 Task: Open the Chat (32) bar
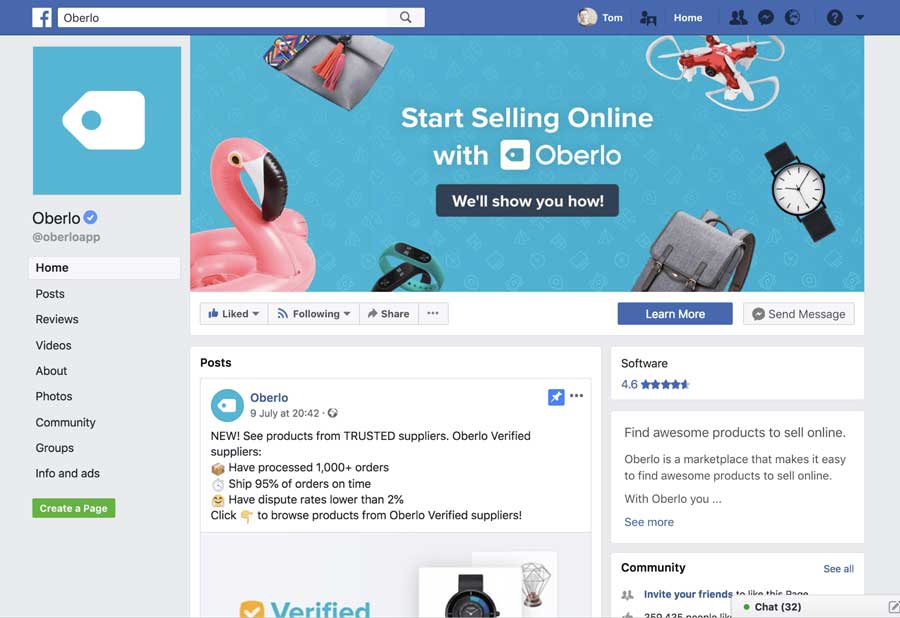point(816,607)
